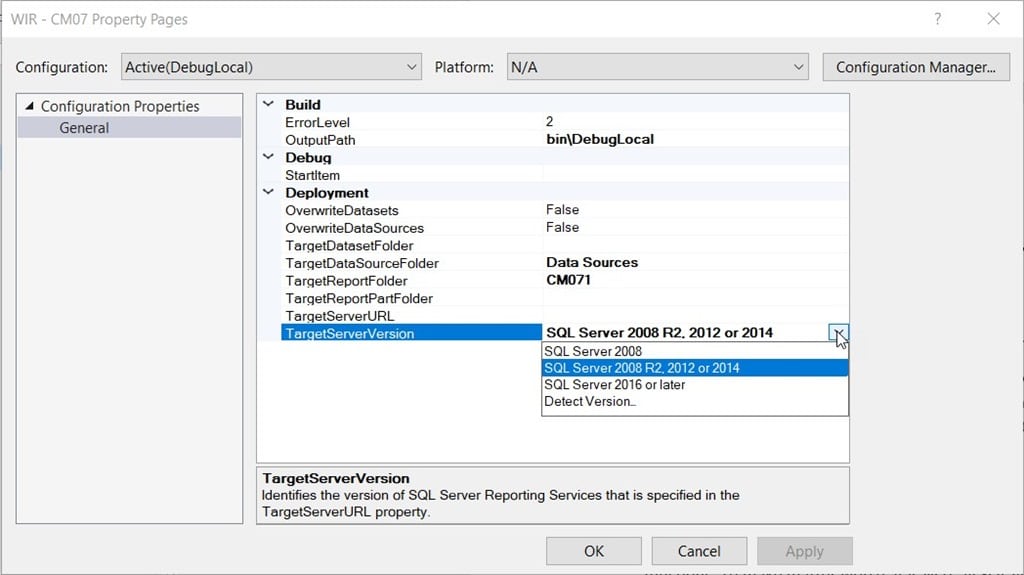Image resolution: width=1024 pixels, height=575 pixels.
Task: Select the TargetReportPartFolder property
Action: pos(359,299)
